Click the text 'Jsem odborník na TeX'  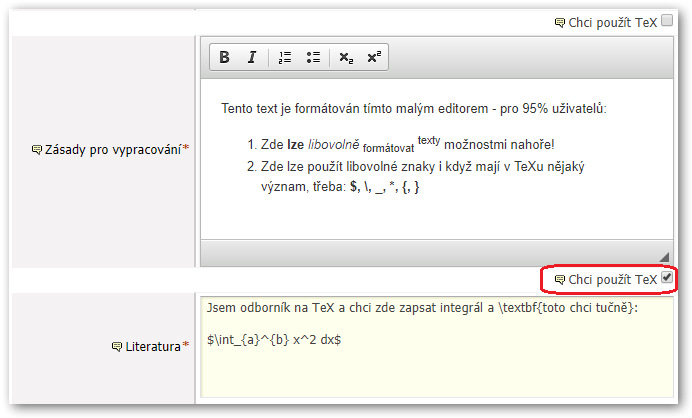[271, 308]
